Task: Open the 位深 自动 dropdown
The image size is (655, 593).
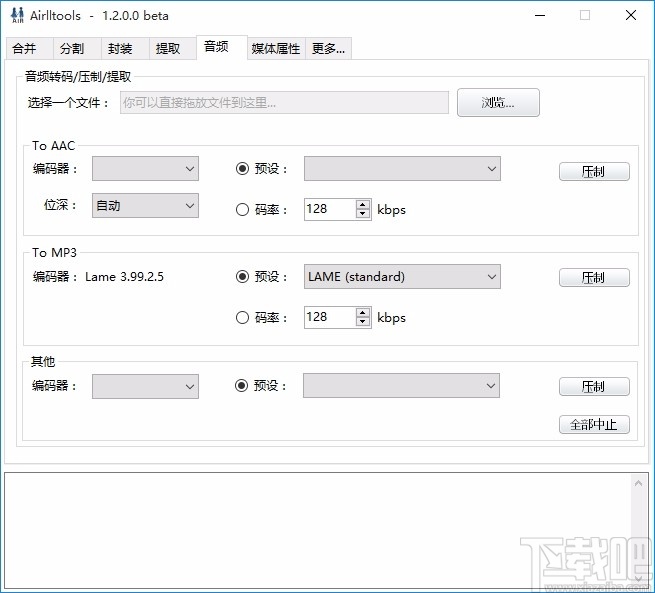Action: click(145, 205)
